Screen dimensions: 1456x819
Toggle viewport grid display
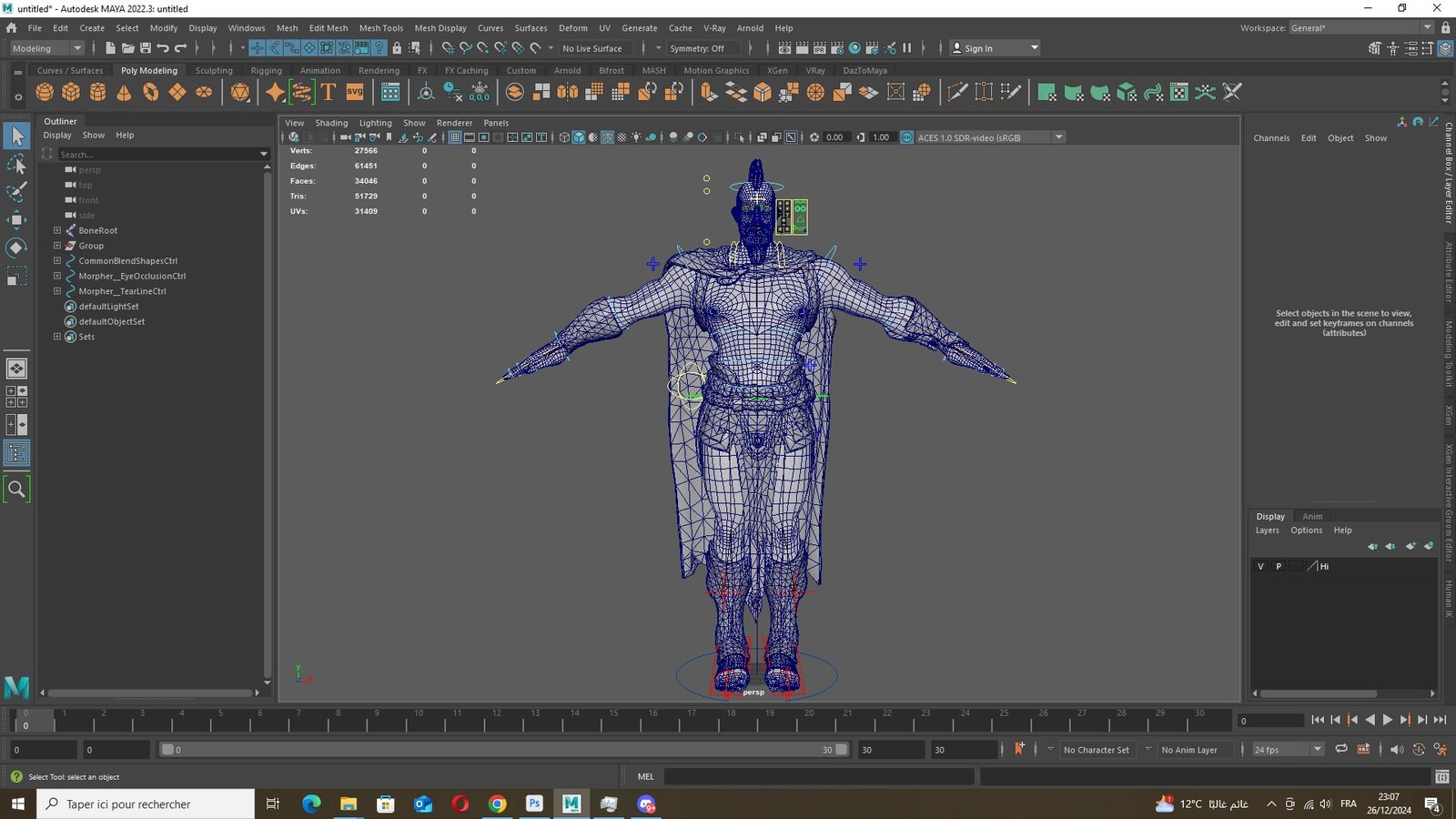pos(455,137)
